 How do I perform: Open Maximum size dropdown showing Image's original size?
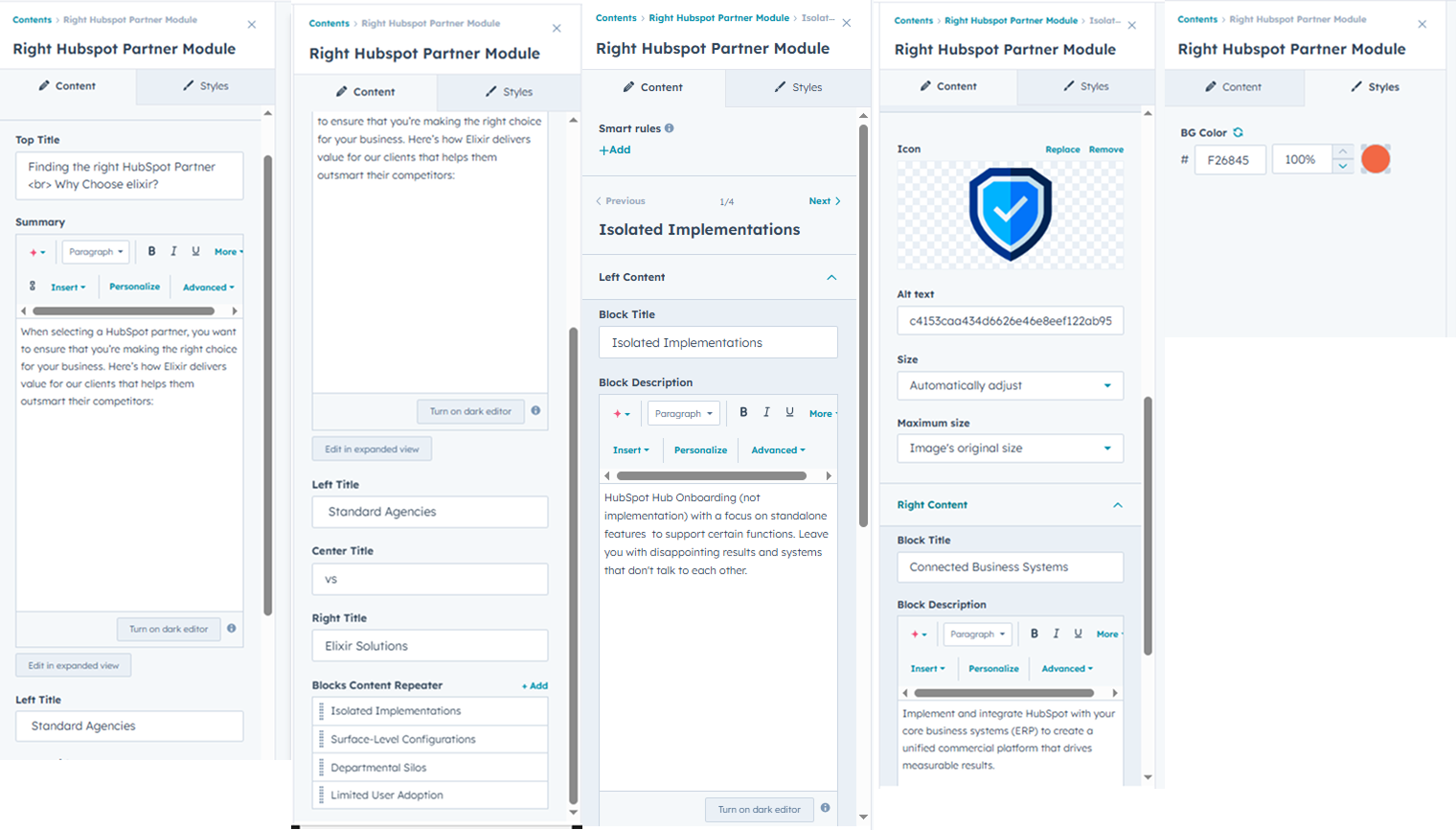[1010, 448]
